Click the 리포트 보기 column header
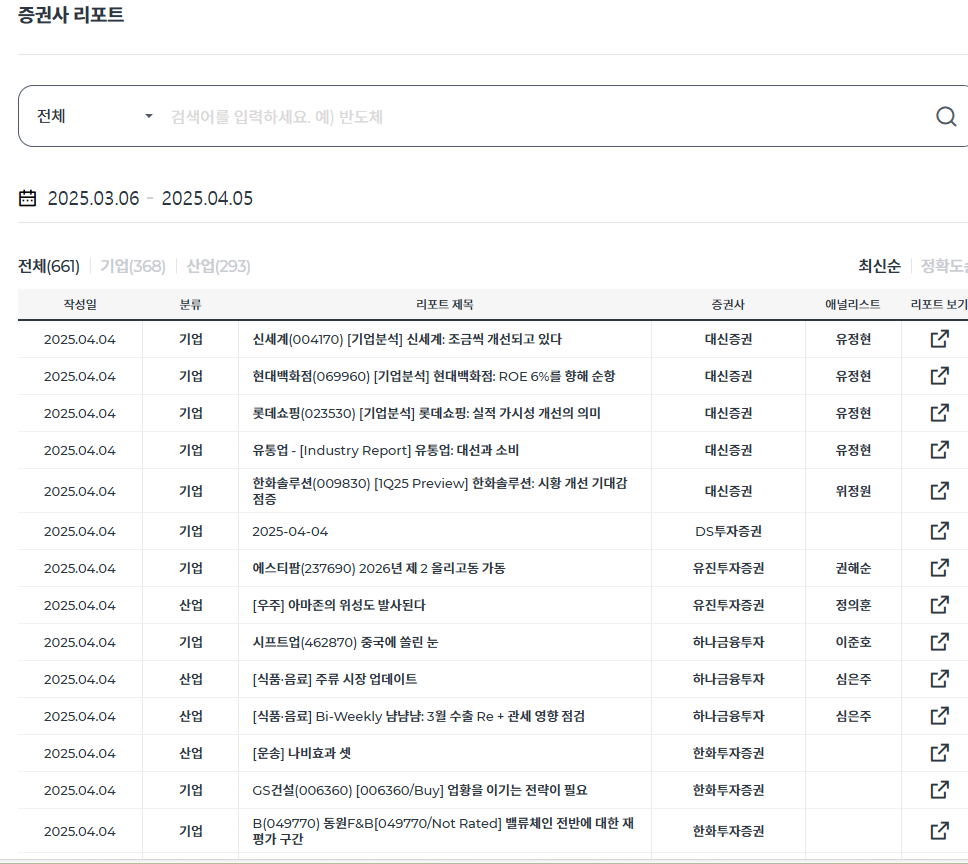968x864 pixels. (938, 304)
